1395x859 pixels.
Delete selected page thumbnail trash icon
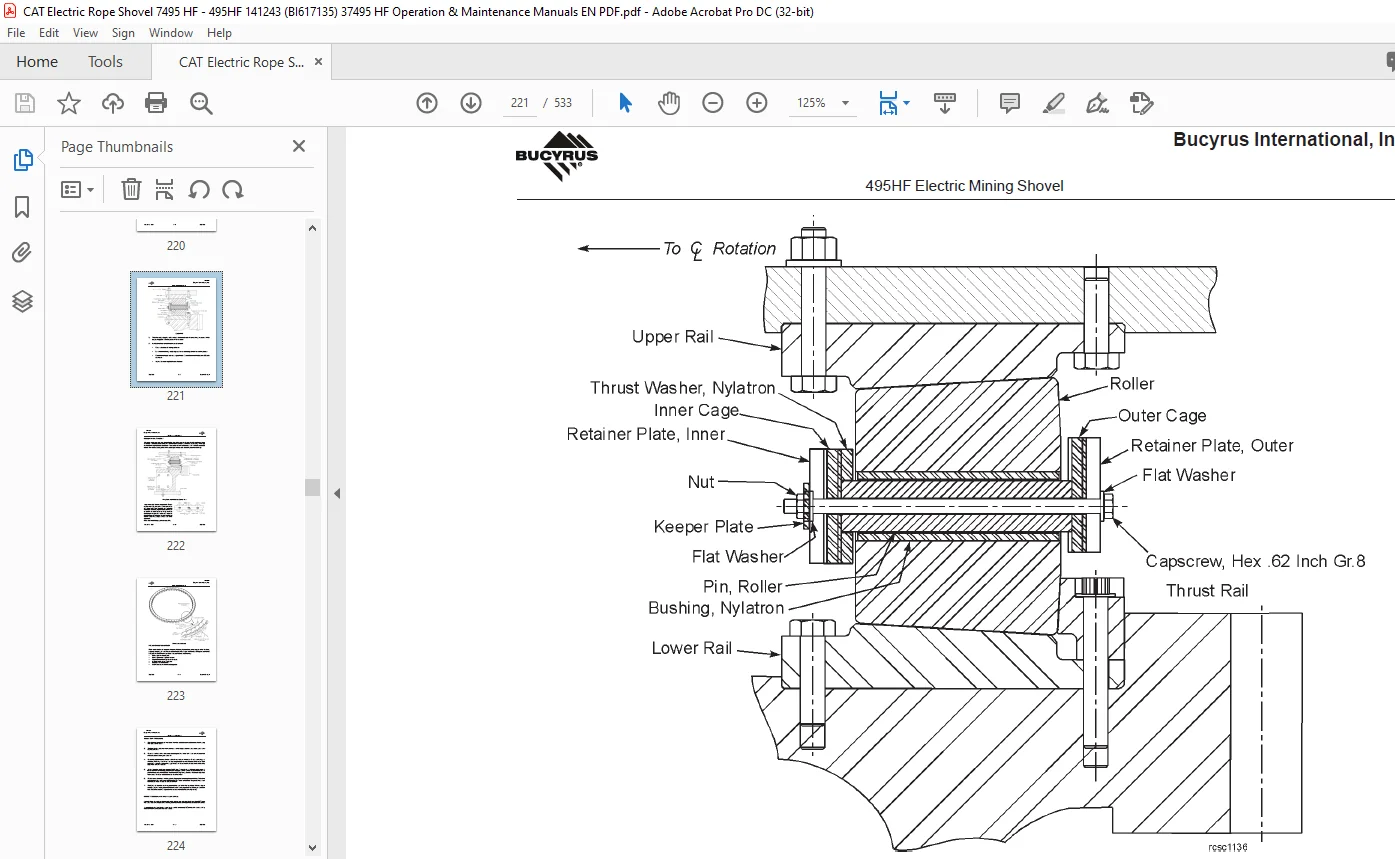pos(131,189)
